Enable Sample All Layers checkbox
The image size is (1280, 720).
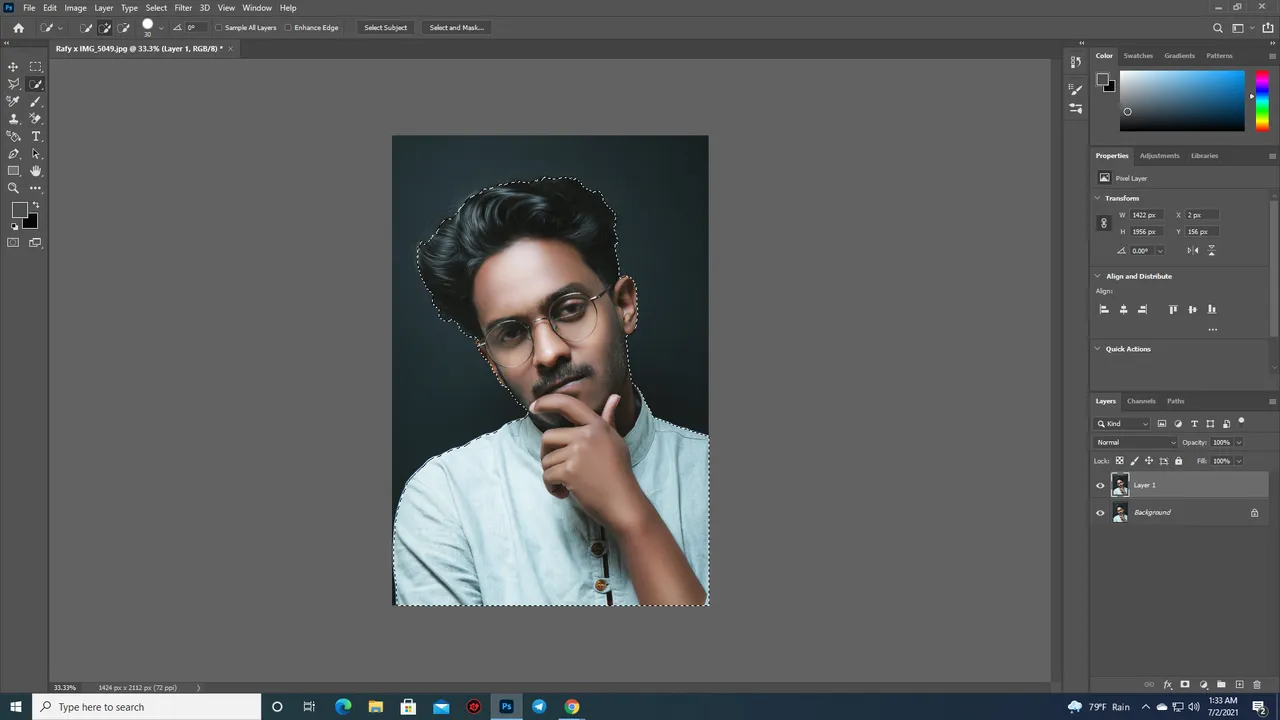pyautogui.click(x=219, y=28)
